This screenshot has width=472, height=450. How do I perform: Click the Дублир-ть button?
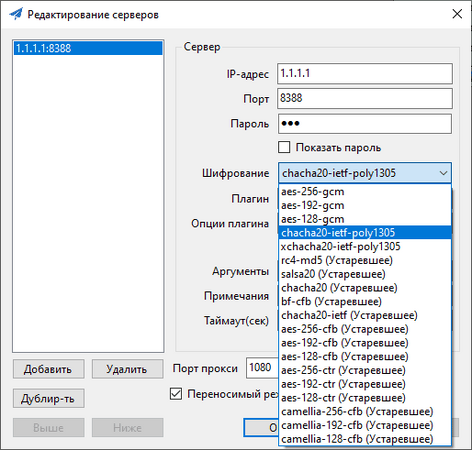click(48, 398)
